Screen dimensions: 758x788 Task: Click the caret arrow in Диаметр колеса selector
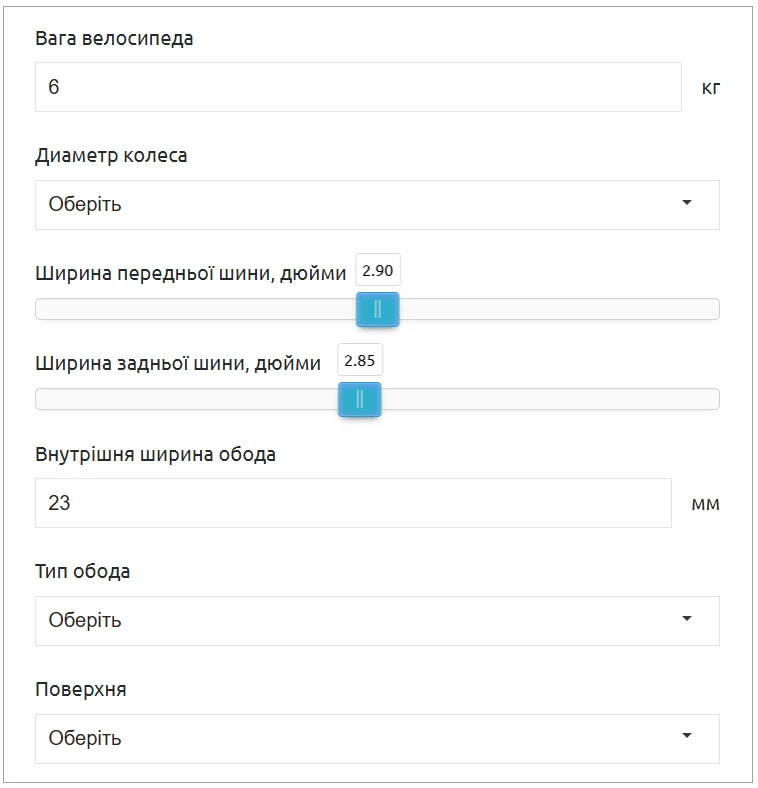tap(687, 203)
